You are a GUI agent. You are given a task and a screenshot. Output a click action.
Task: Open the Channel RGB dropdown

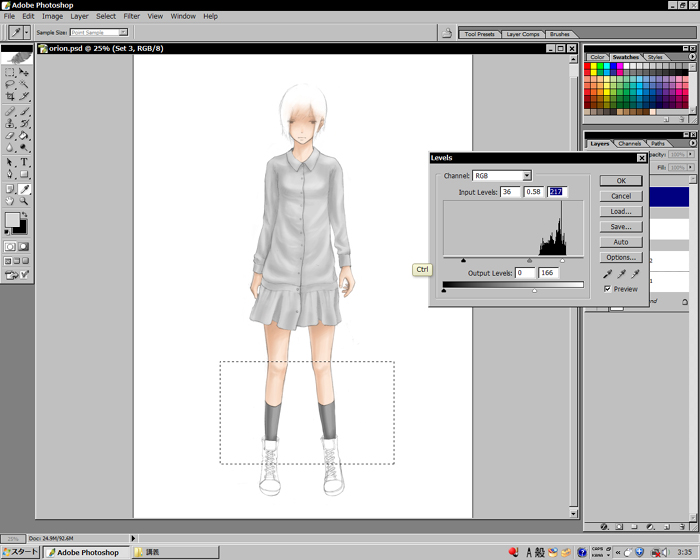tap(527, 176)
